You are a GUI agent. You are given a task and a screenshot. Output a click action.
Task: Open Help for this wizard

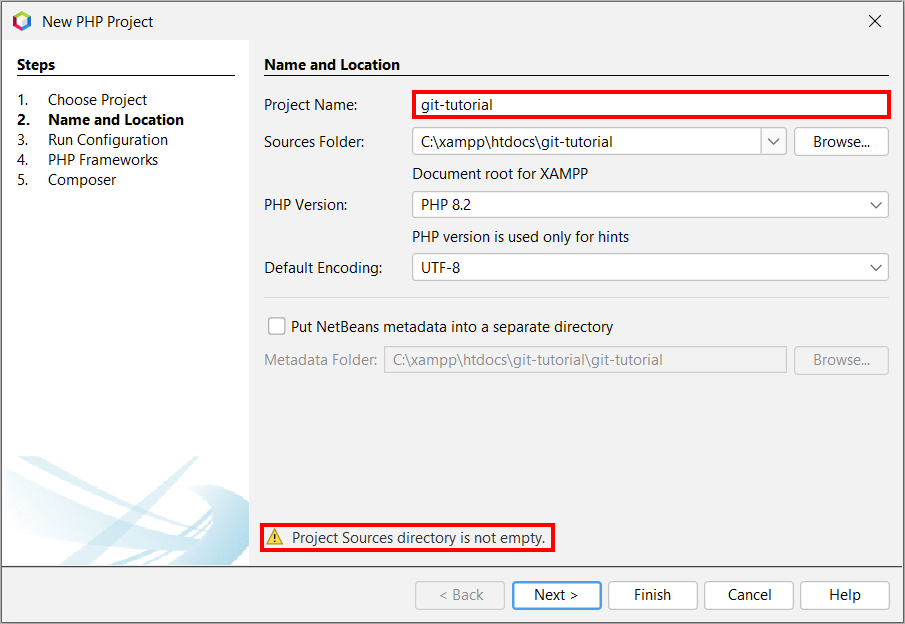click(844, 595)
